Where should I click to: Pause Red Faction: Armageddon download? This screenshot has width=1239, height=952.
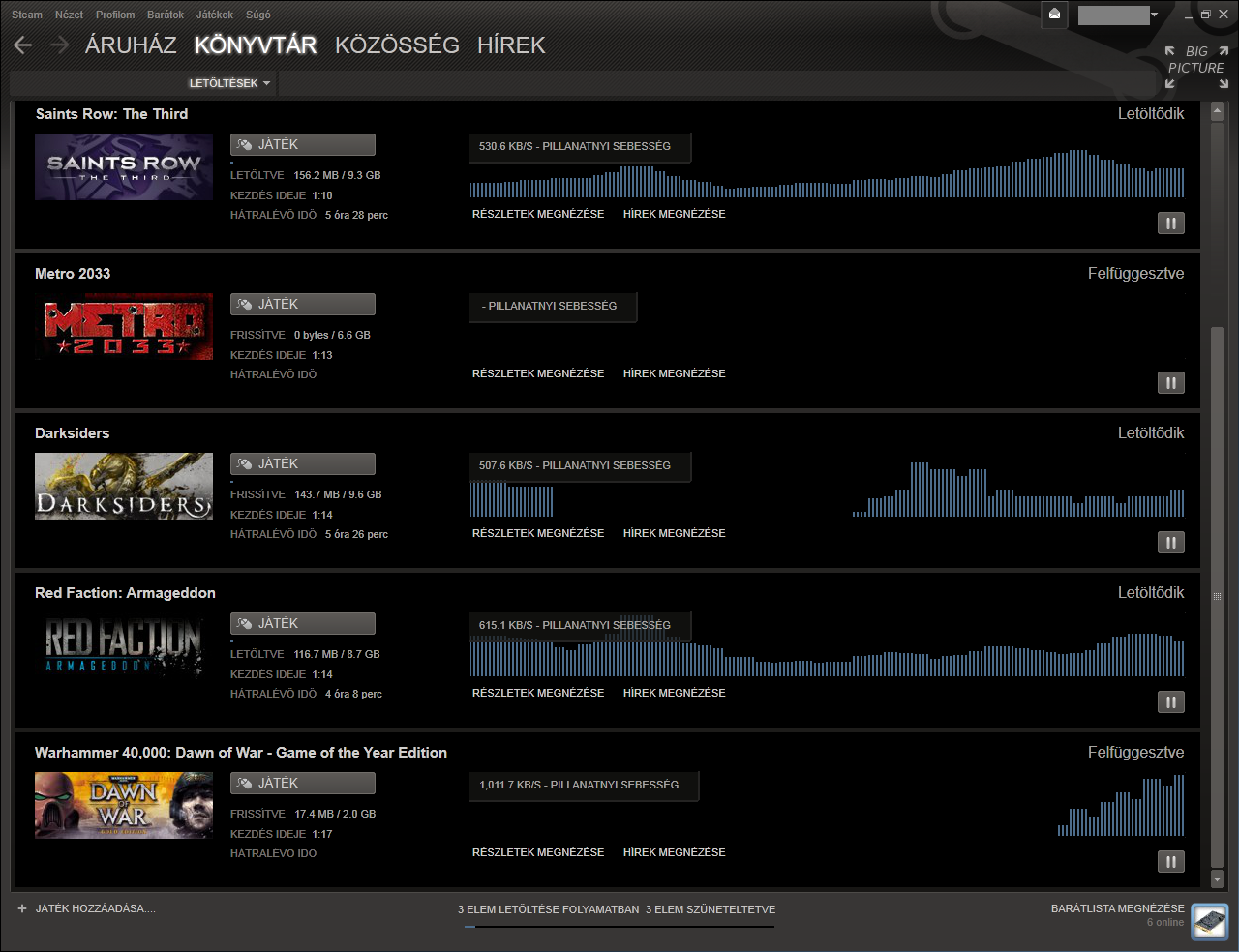coord(1171,702)
